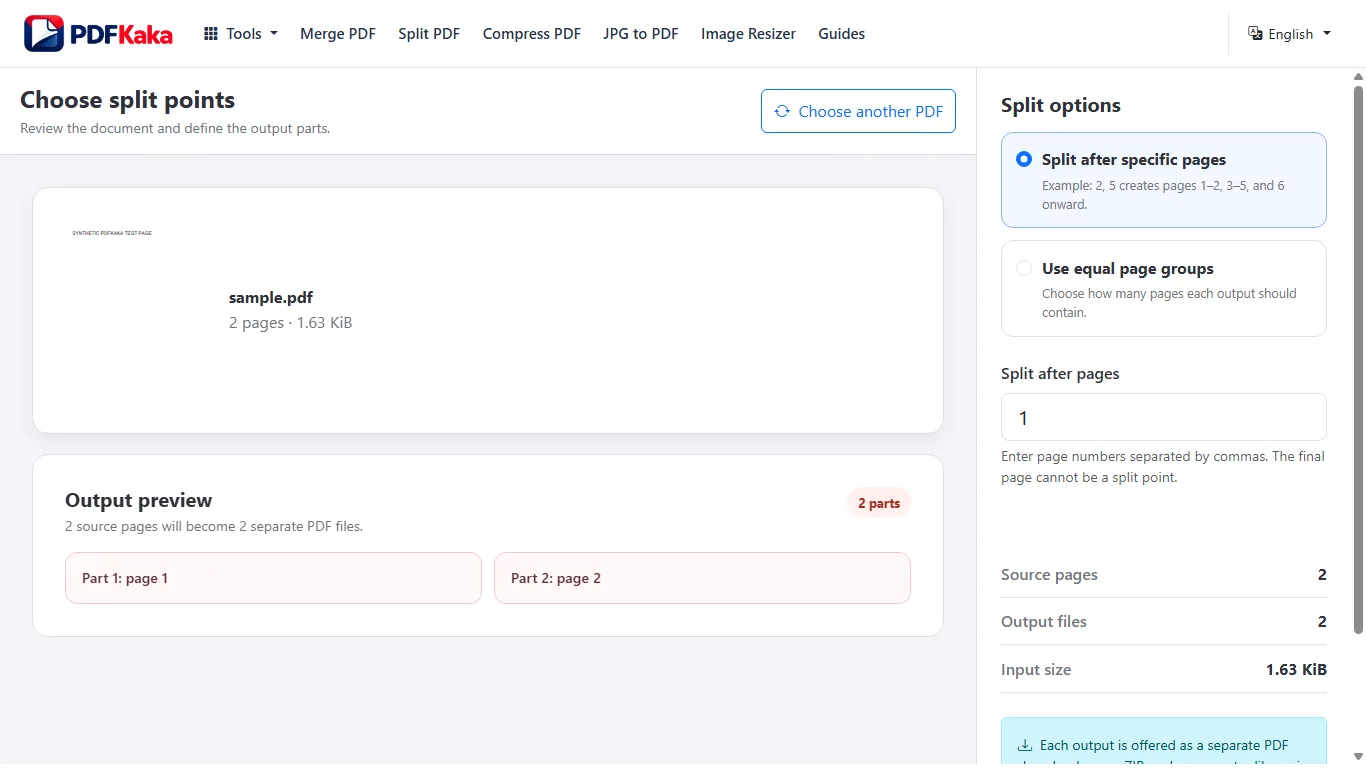Viewport: 1366px width, 768px height.
Task: Open the English language dropdown
Action: point(1290,34)
